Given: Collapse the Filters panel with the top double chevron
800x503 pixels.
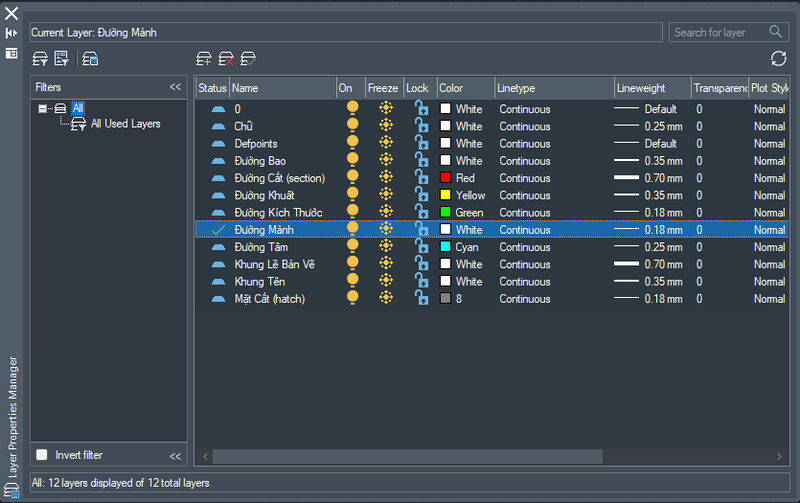Looking at the screenshot, I should (x=176, y=87).
